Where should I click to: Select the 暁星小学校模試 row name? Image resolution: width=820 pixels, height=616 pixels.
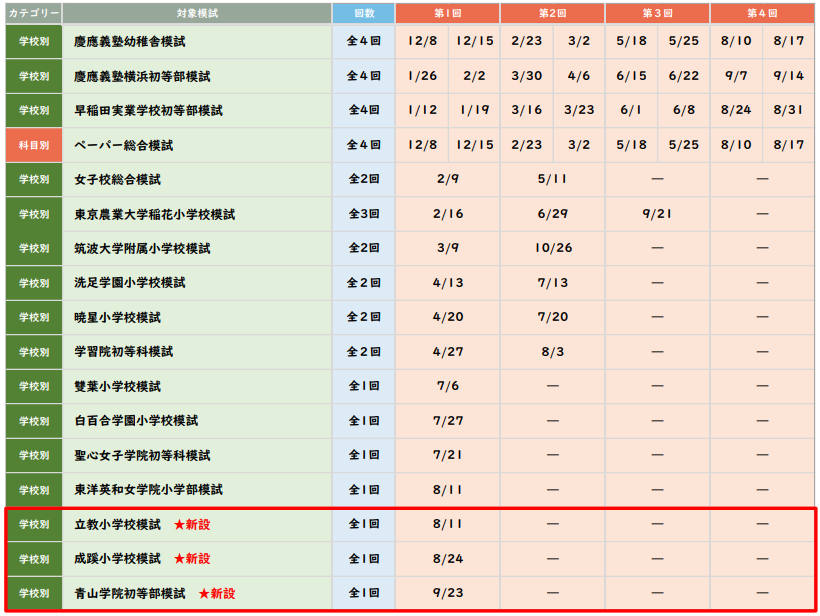pyautogui.click(x=118, y=317)
